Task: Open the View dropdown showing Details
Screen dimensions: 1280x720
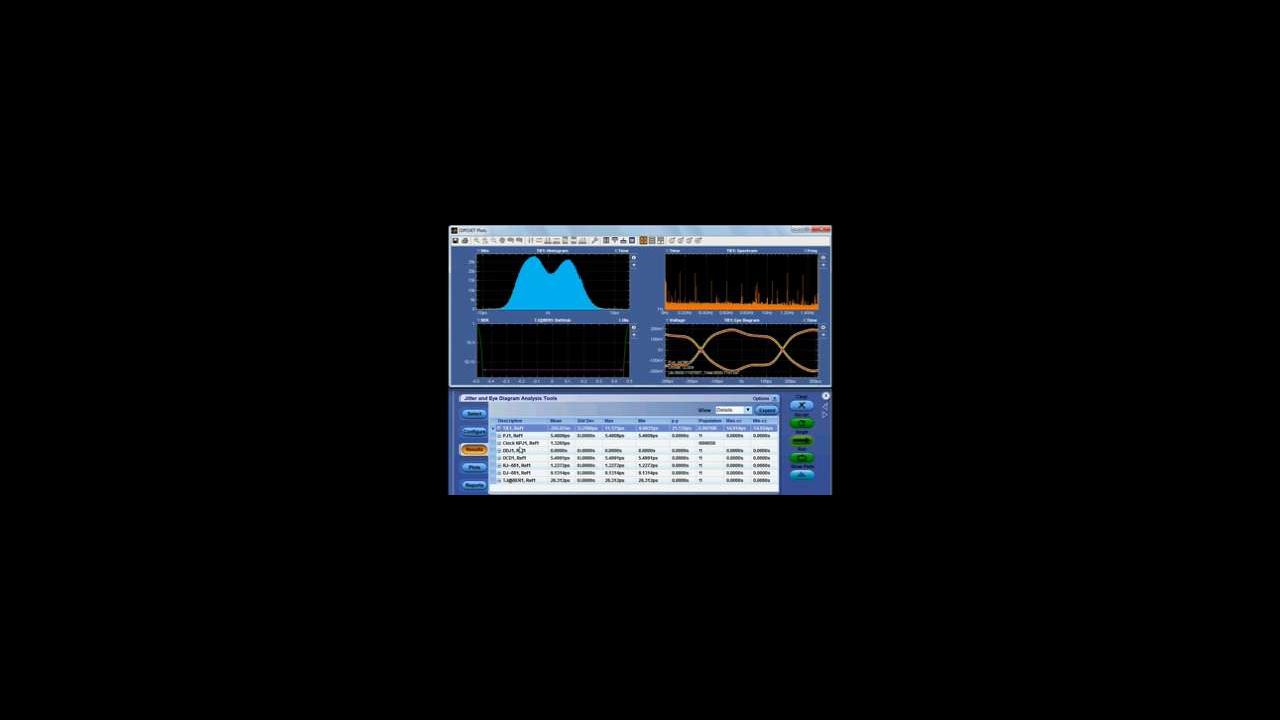Action: point(733,410)
